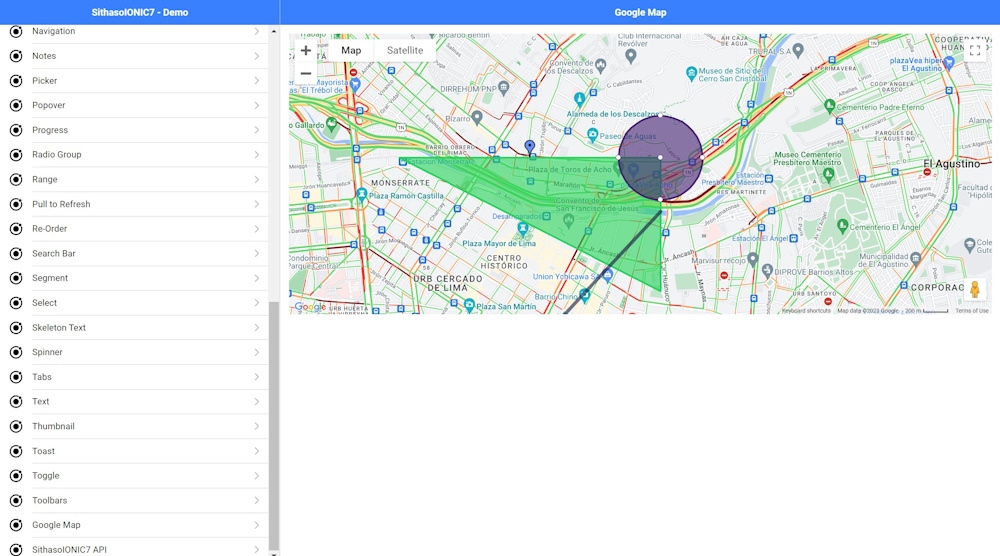
Task: Expand the Notes row chevron
Action: tap(256, 56)
